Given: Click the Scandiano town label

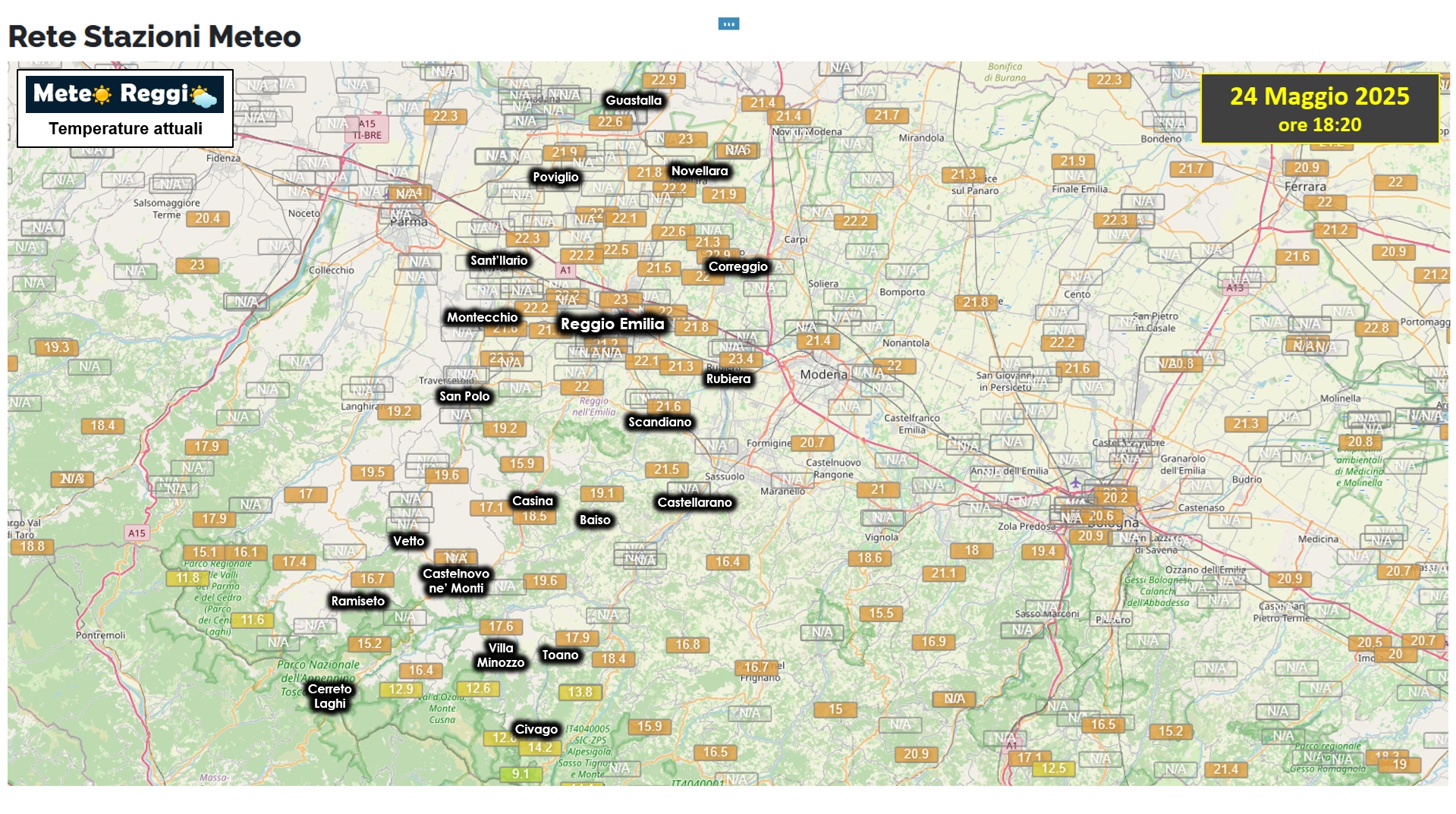Looking at the screenshot, I should click(659, 422).
